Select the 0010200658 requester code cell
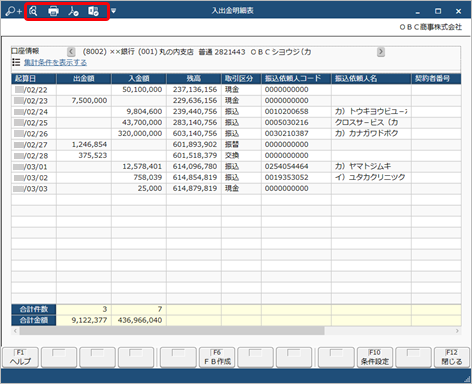The width and height of the screenshot is (472, 384). (296, 112)
